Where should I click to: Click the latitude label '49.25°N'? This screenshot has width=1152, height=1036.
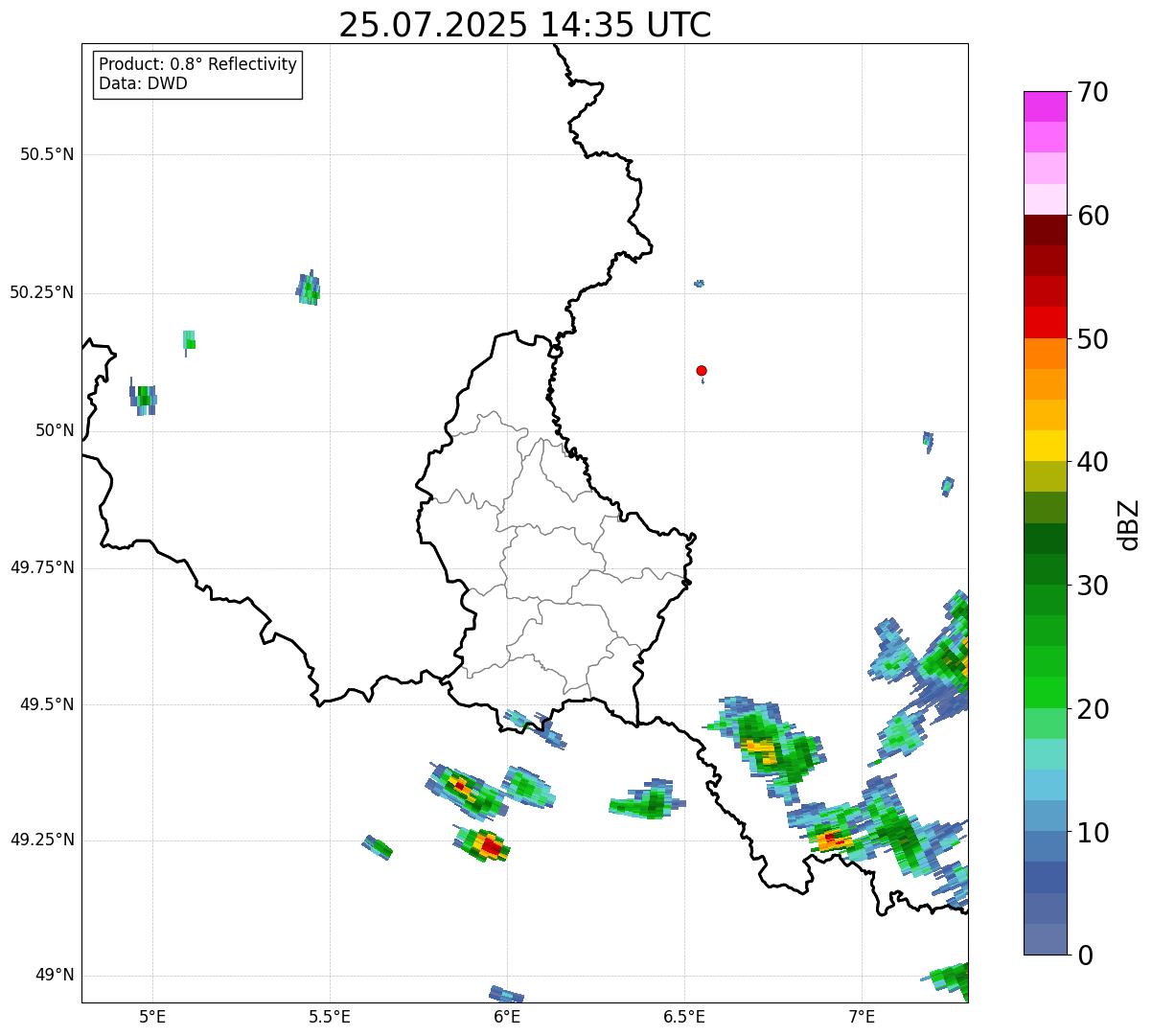pyautogui.click(x=41, y=840)
